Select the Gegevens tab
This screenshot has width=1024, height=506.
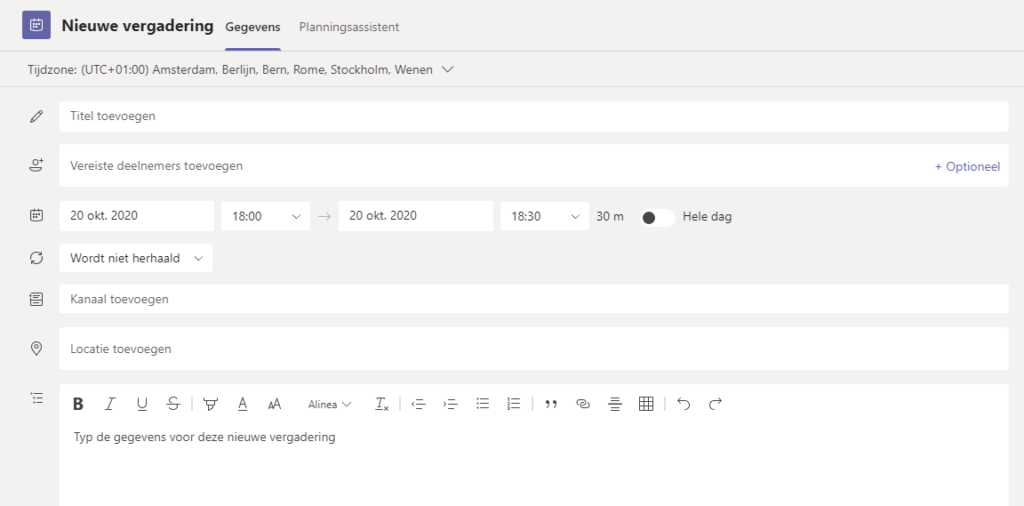coord(253,27)
